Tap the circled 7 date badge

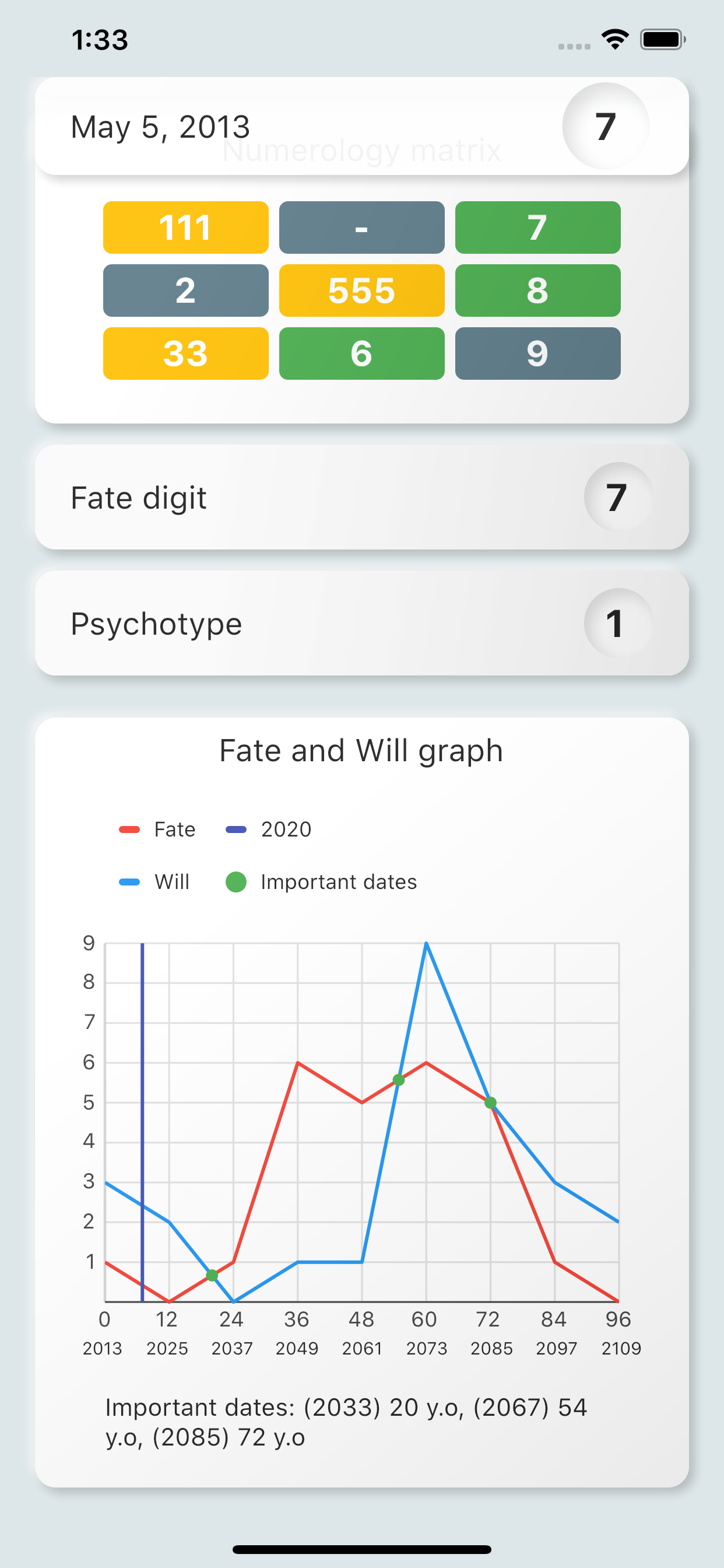(x=605, y=126)
